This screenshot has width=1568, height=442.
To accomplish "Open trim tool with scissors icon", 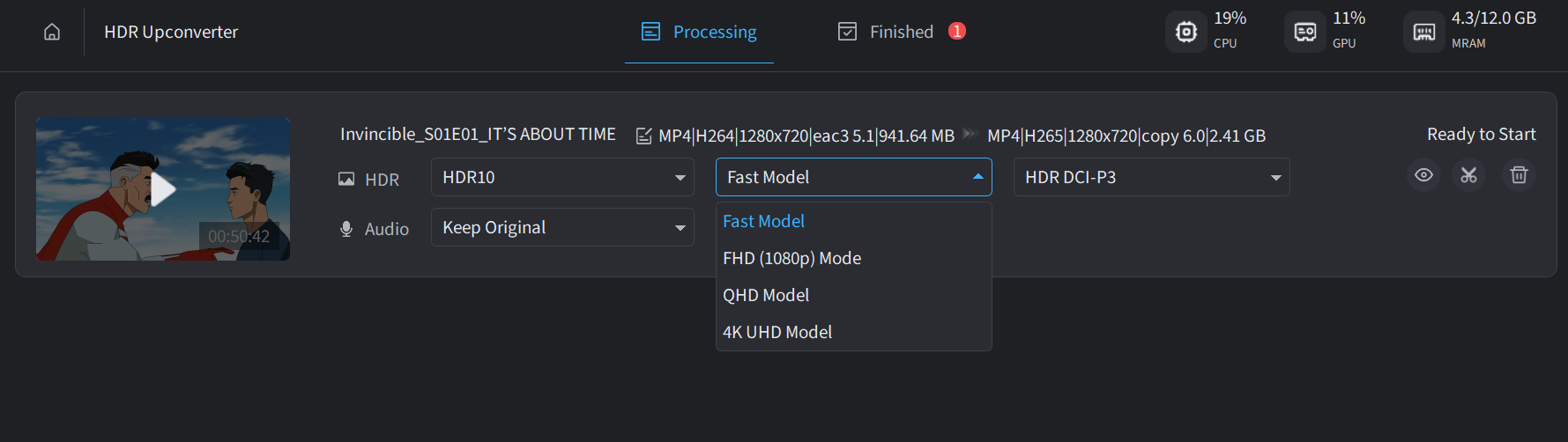I will click(1468, 175).
